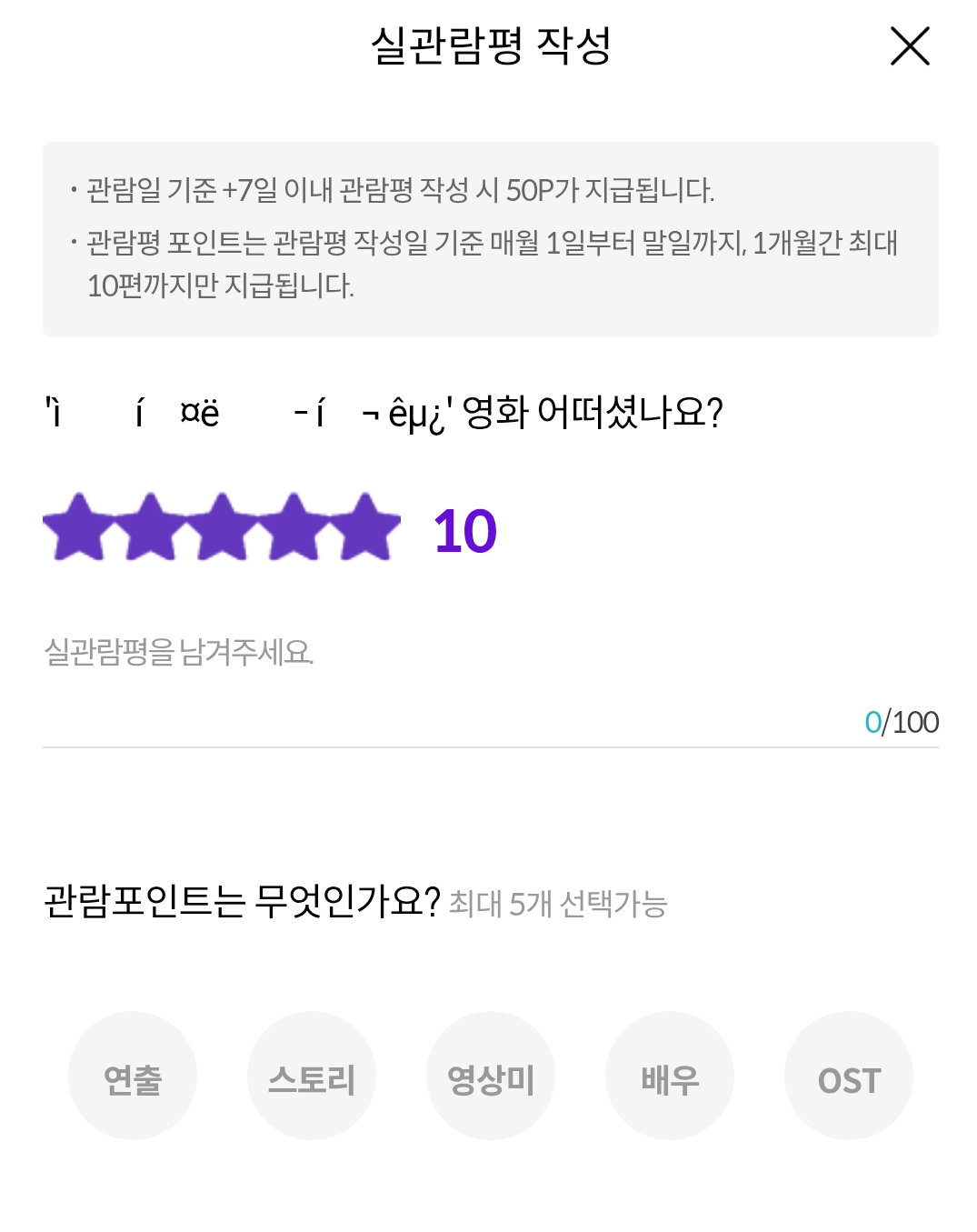Click the 실관람평 작성 page title
The width and height of the screenshot is (977, 1232).
[x=491, y=45]
